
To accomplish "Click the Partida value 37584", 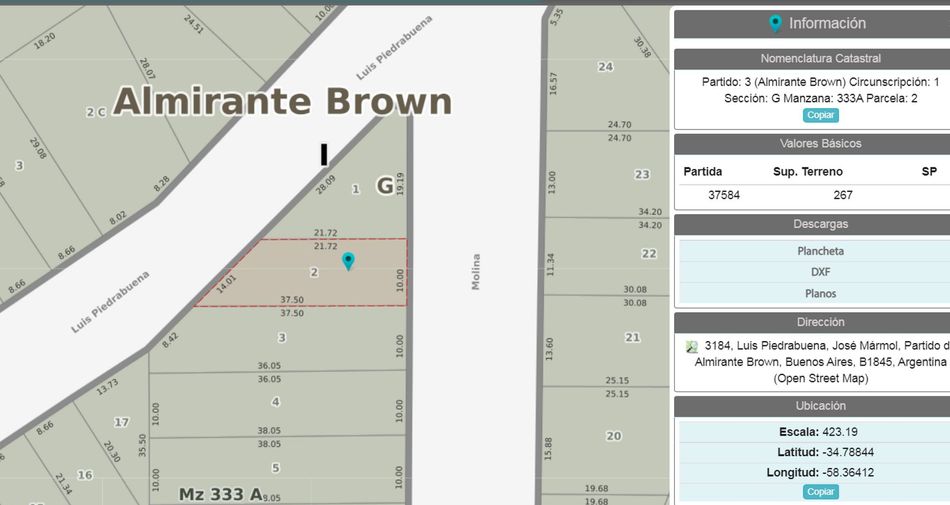I will pos(723,195).
